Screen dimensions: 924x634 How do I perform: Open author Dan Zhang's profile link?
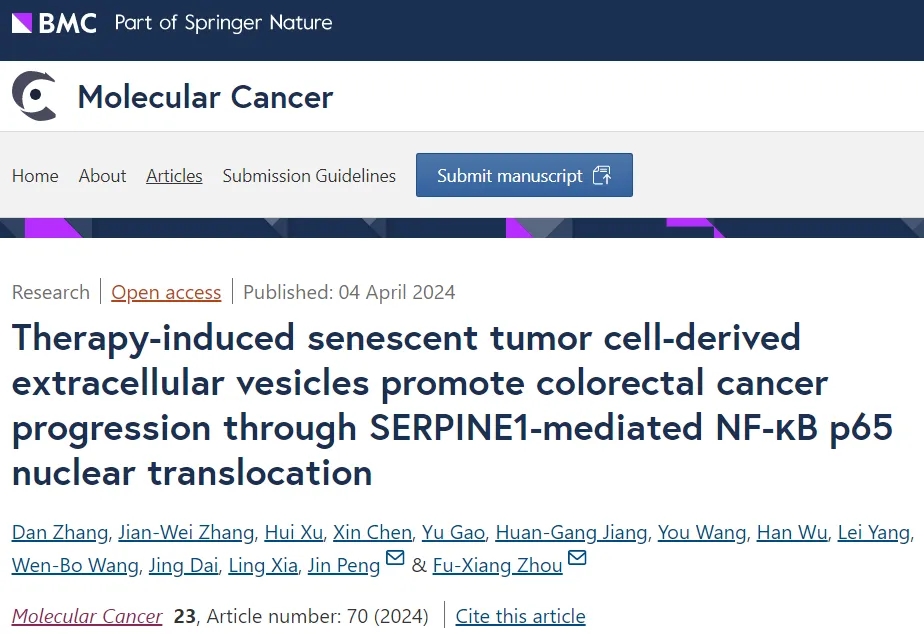(x=60, y=533)
